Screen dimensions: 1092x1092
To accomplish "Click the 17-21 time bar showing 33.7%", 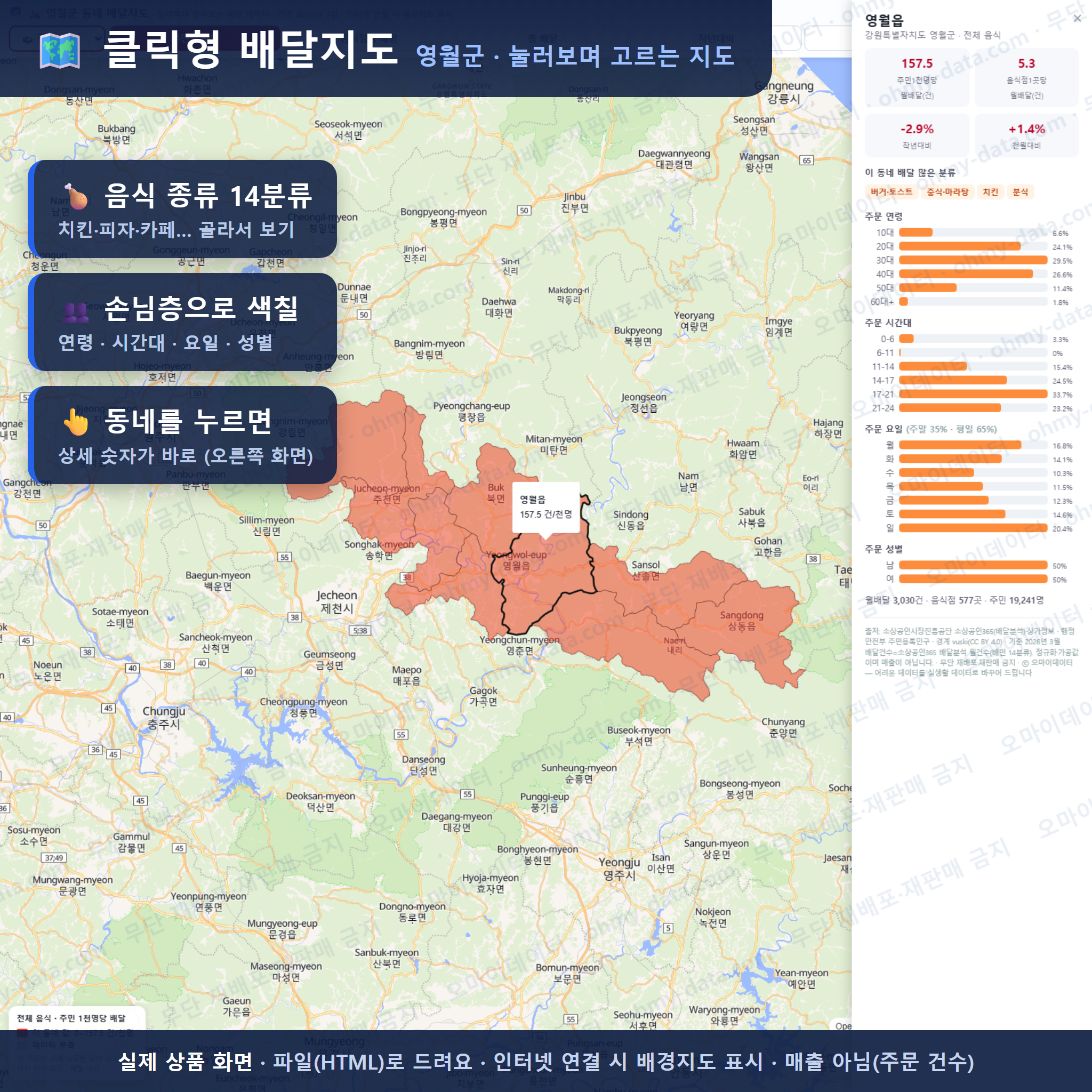I will click(x=973, y=394).
